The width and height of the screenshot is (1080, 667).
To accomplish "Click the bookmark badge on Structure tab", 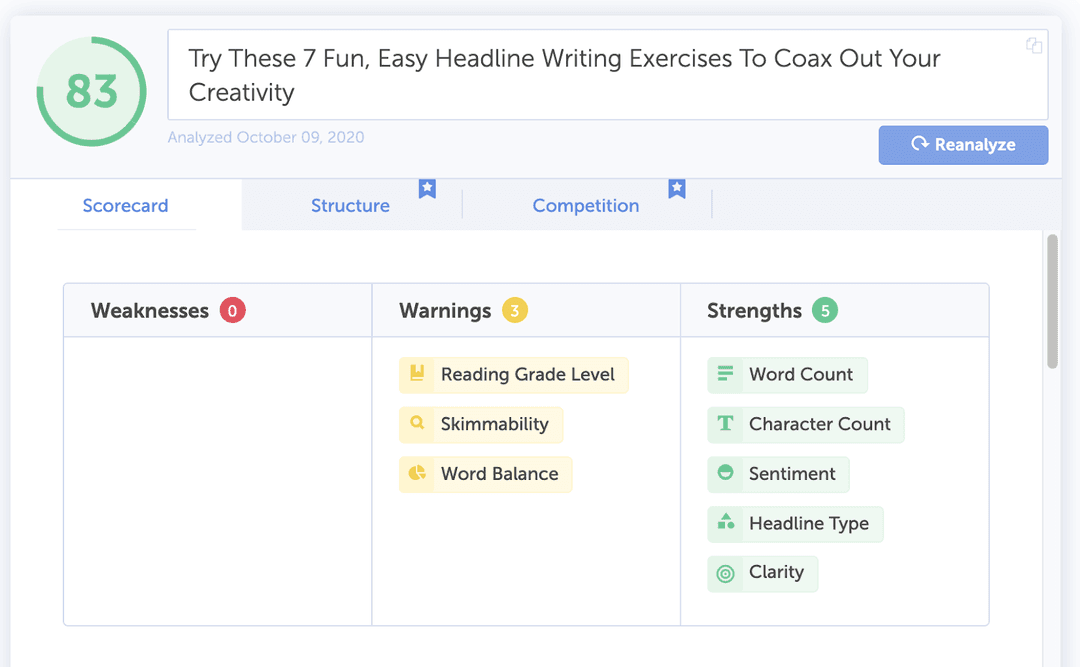I will [x=427, y=188].
